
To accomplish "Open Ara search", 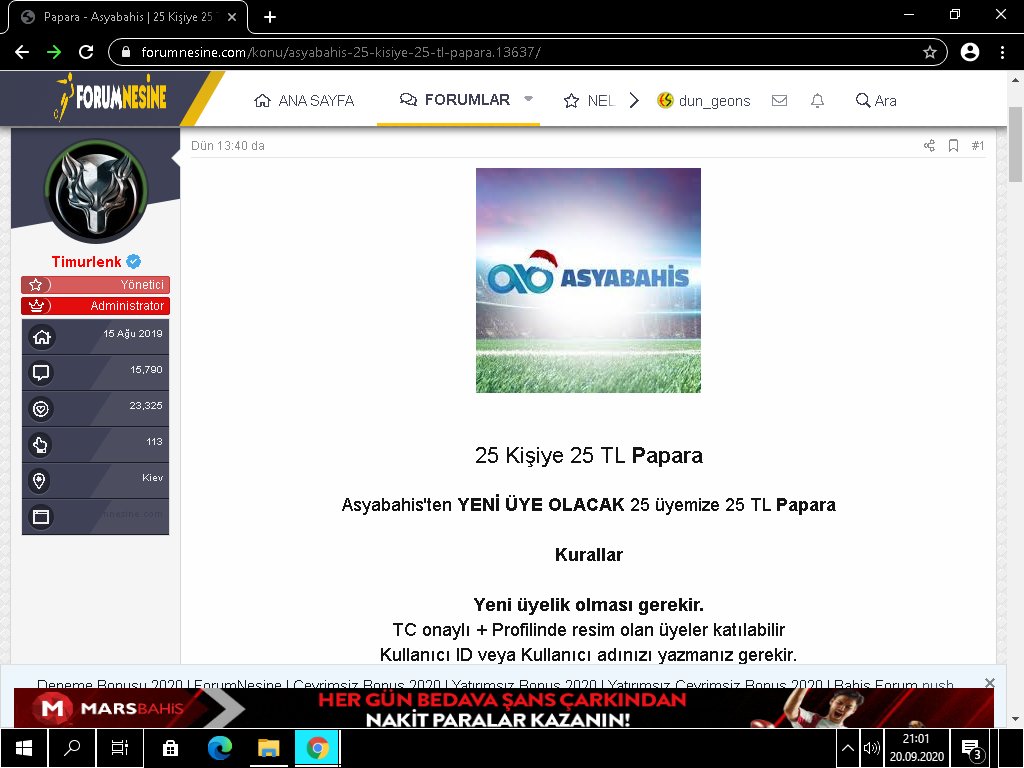I will click(876, 101).
